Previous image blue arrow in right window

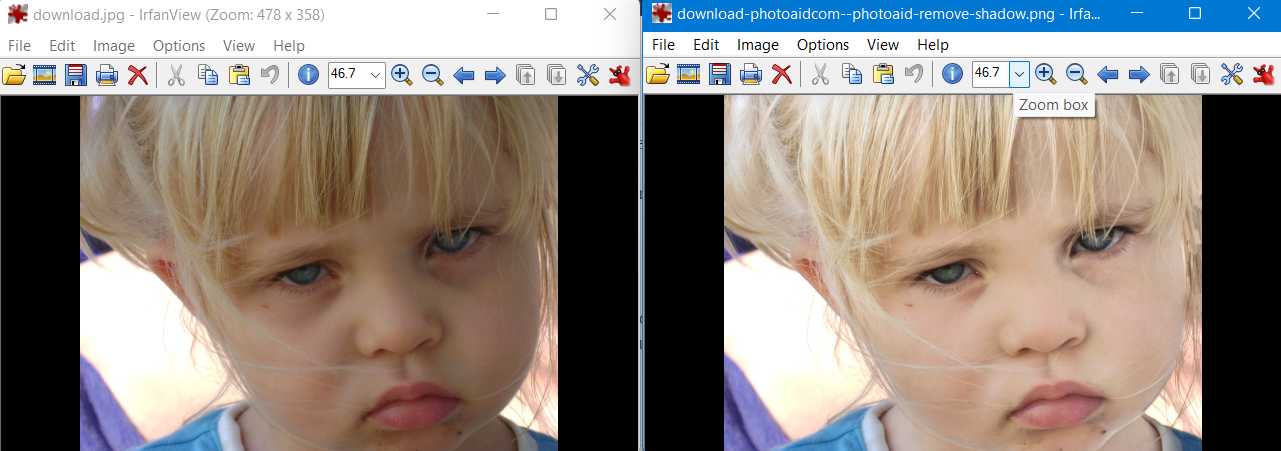(1107, 74)
